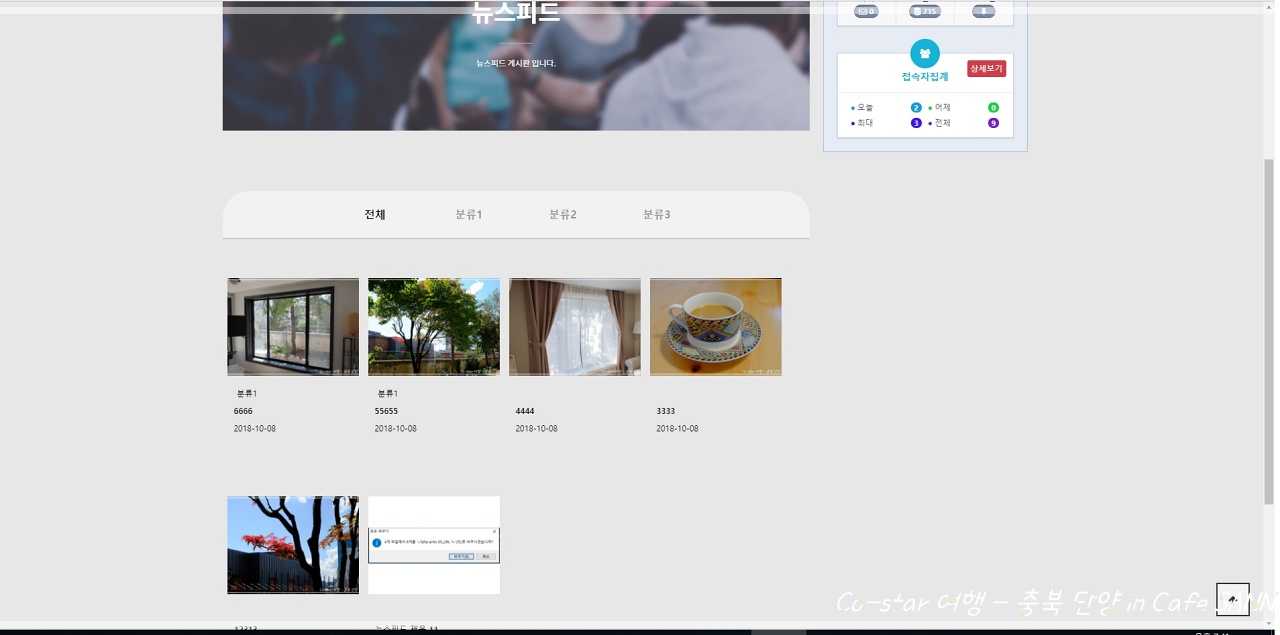This screenshot has height=635, width=1280.
Task: Open 상세보기 visitor details button
Action: click(x=986, y=68)
